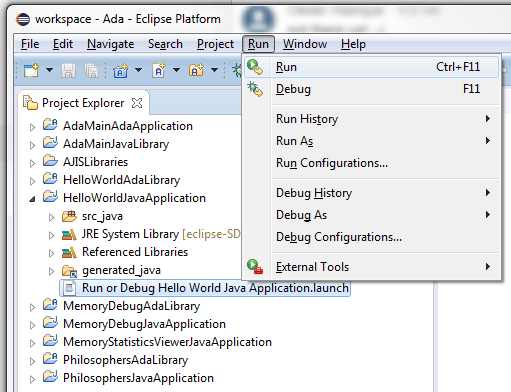Image resolution: width=511 pixels, height=392 pixels.
Task: Open the Project menu
Action: [x=215, y=44]
